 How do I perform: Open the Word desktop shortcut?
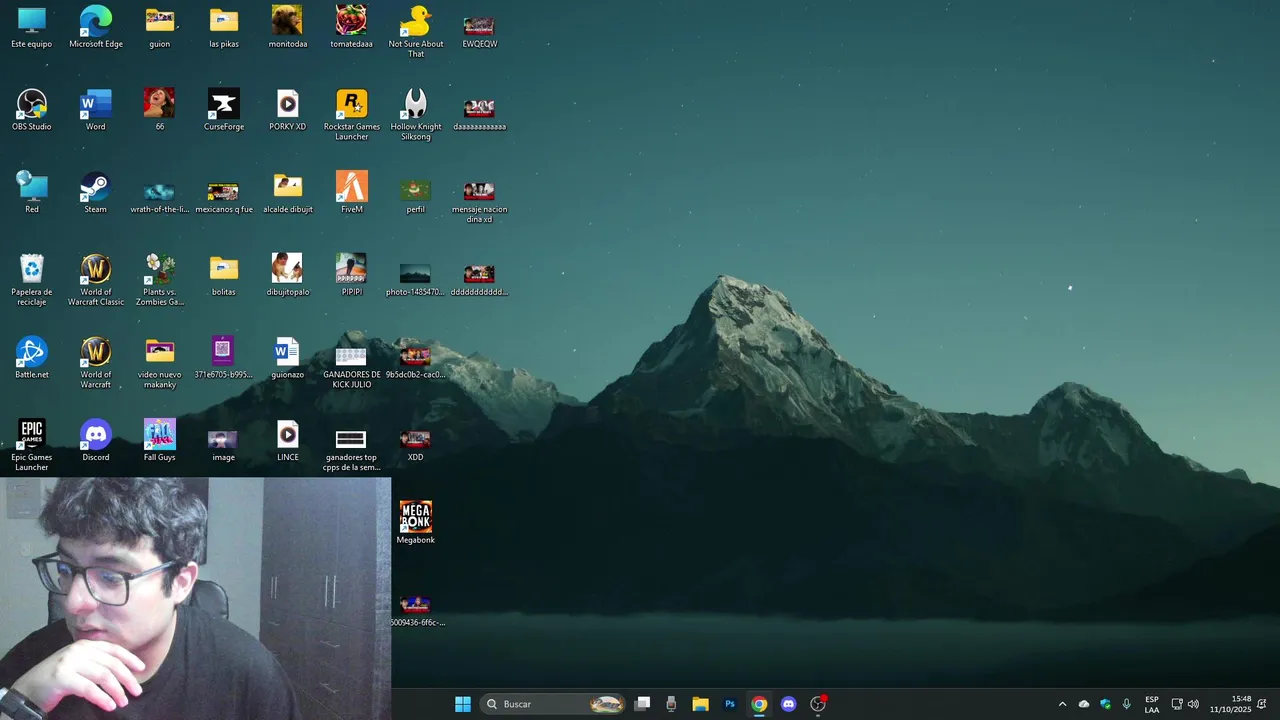pos(96,110)
